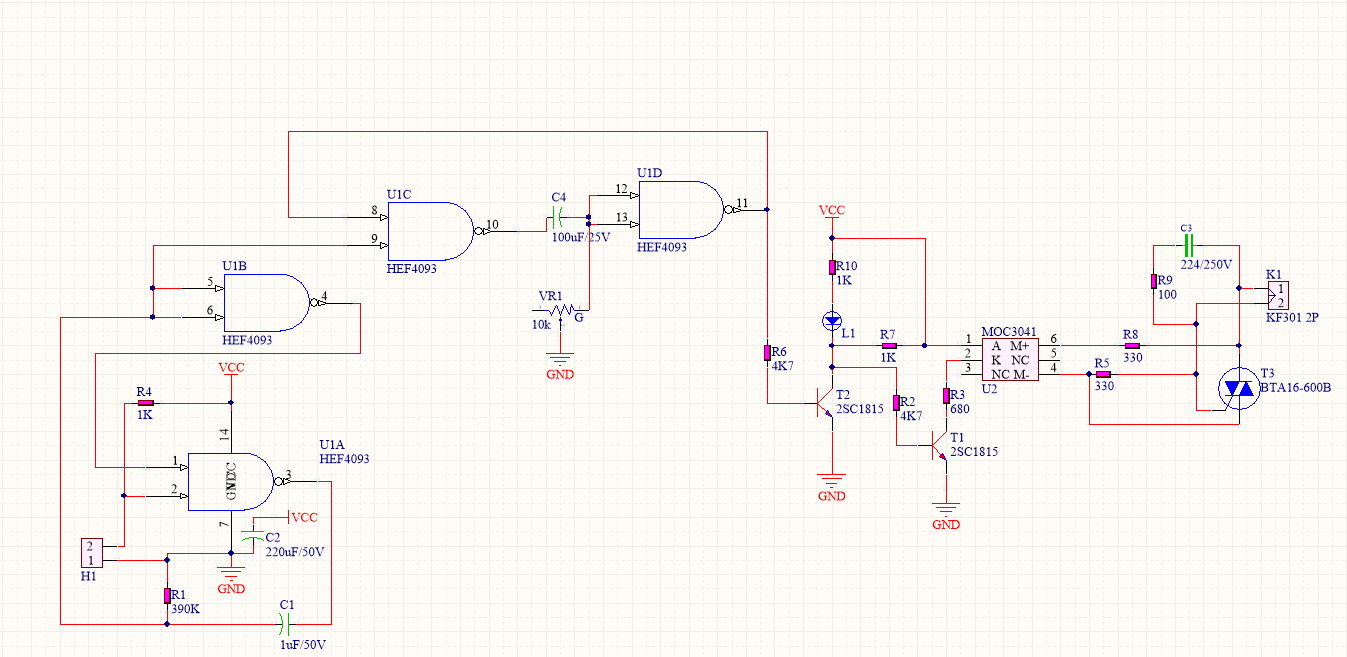The height and width of the screenshot is (657, 1347).
Task: Select the GND symbol below VR1
Action: coord(560,362)
